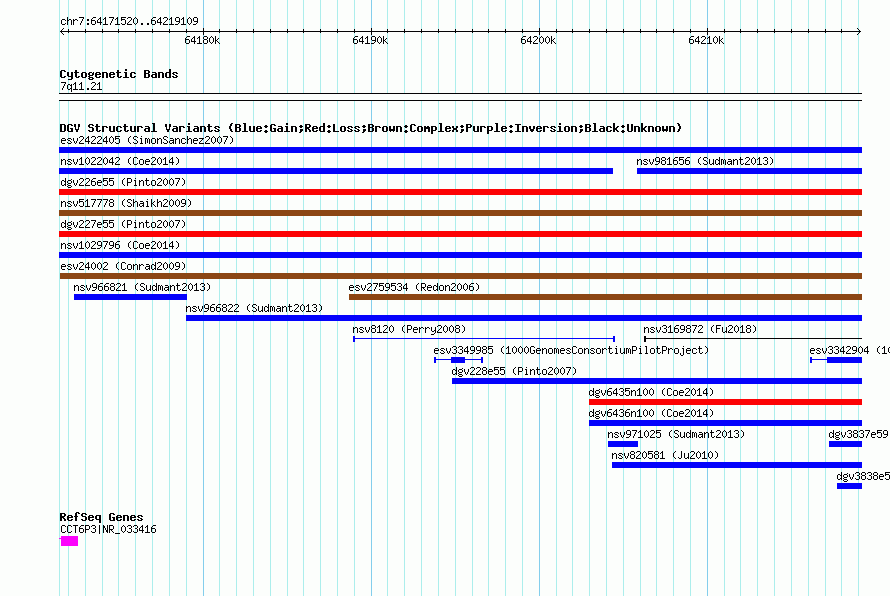Click the short blue nsv966821 bar

coord(130,297)
